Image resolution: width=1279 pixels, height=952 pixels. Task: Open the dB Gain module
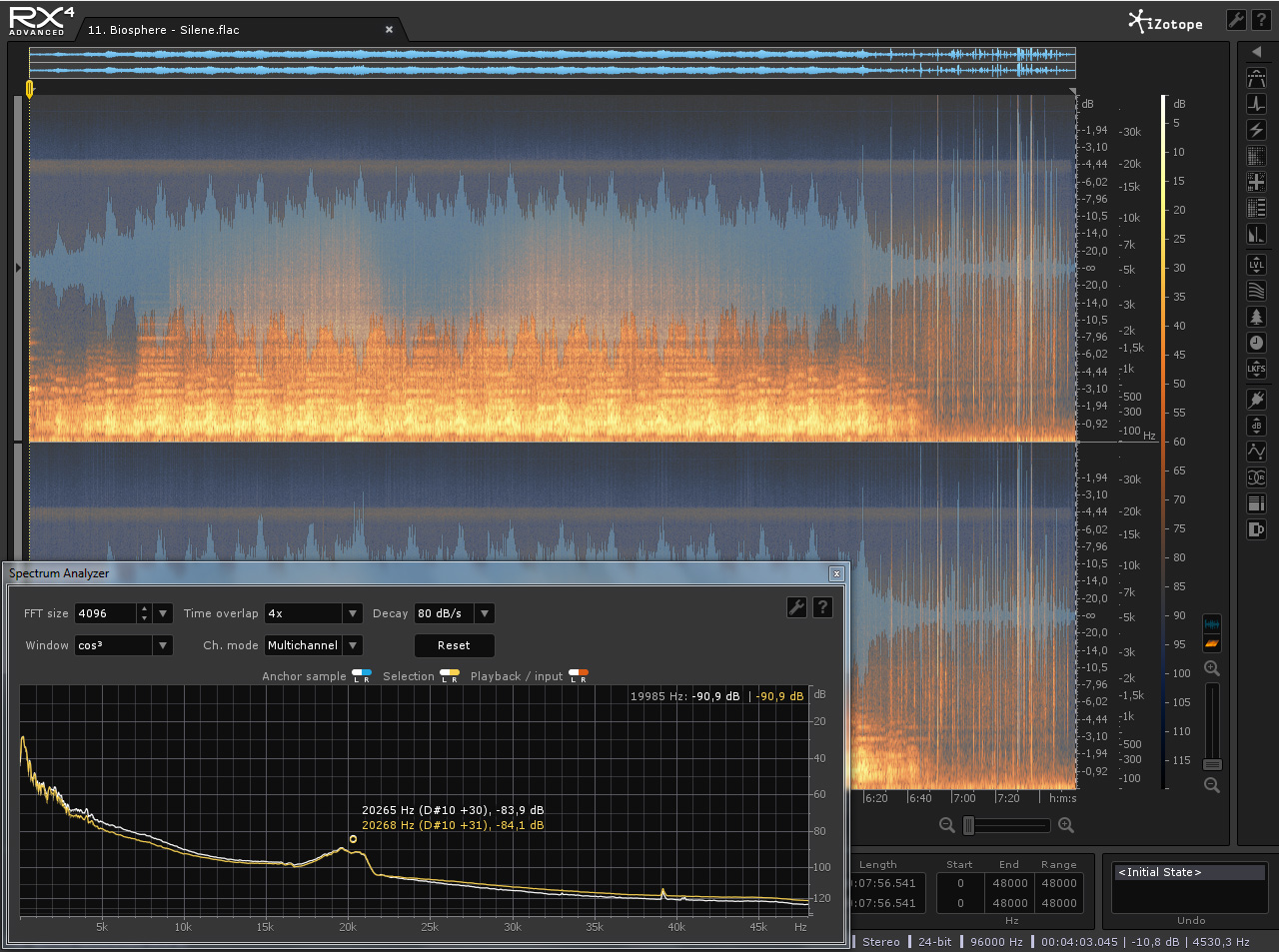tap(1256, 426)
